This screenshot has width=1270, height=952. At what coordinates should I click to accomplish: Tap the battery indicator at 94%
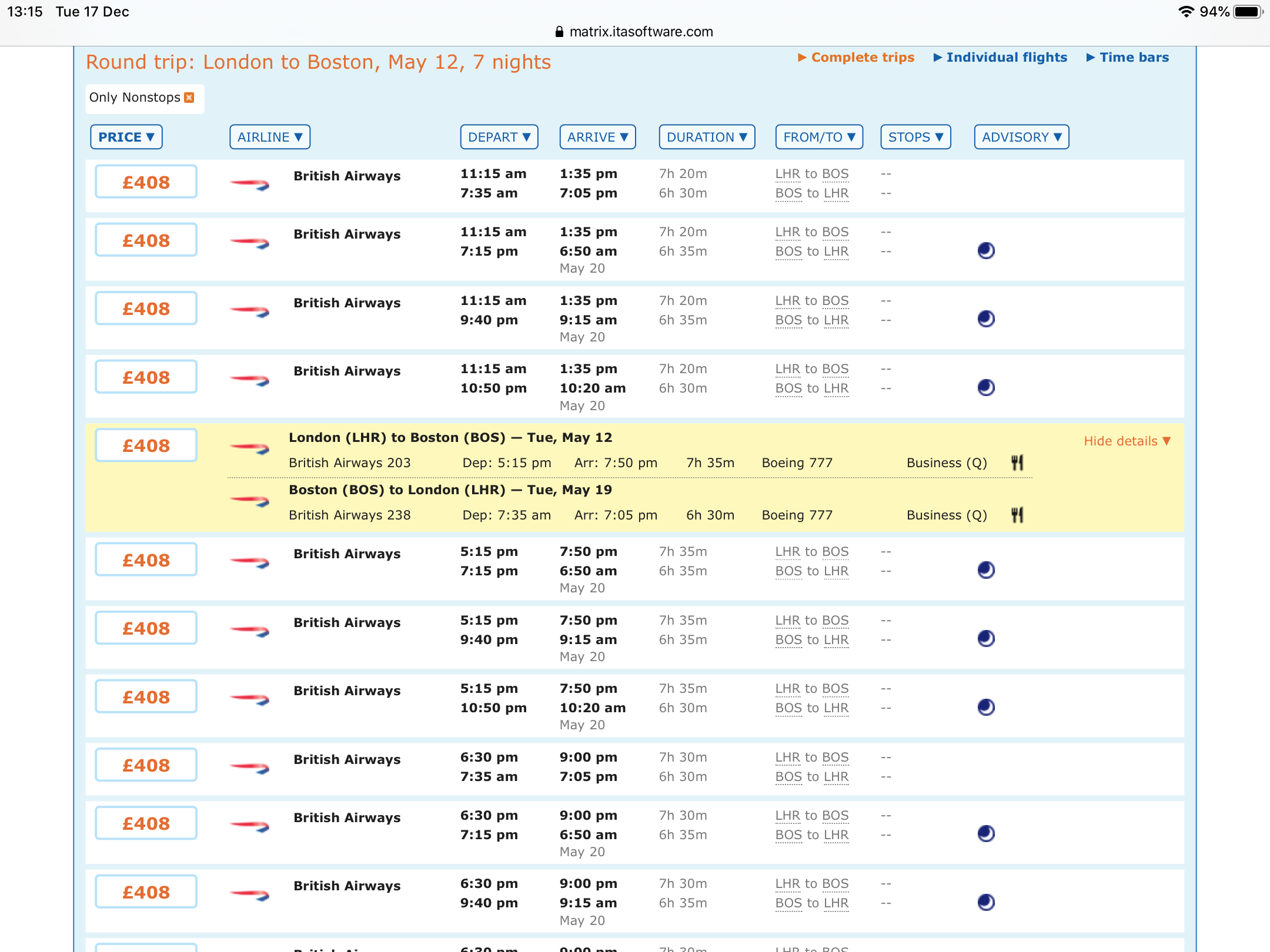coord(1248,12)
